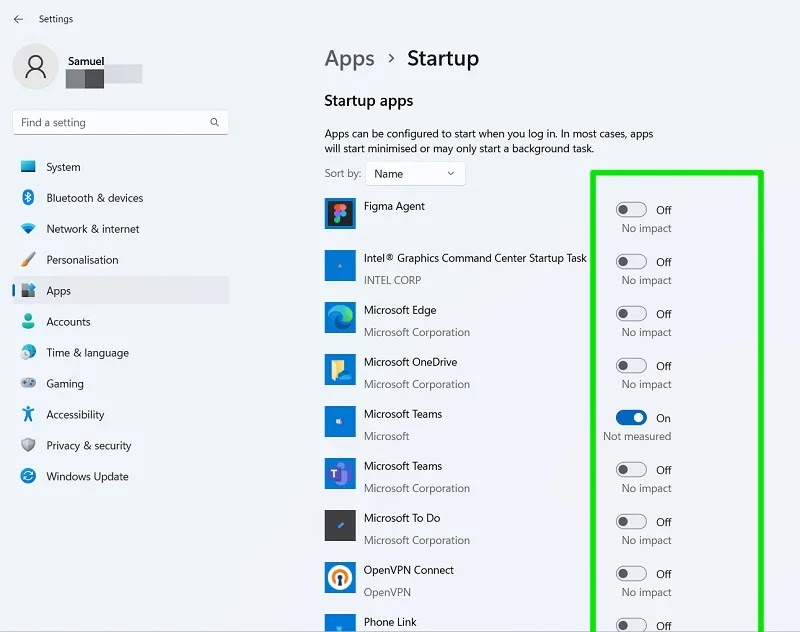Turn on Intel Graphics Command Center toggle
800x632 pixels.
coord(631,262)
